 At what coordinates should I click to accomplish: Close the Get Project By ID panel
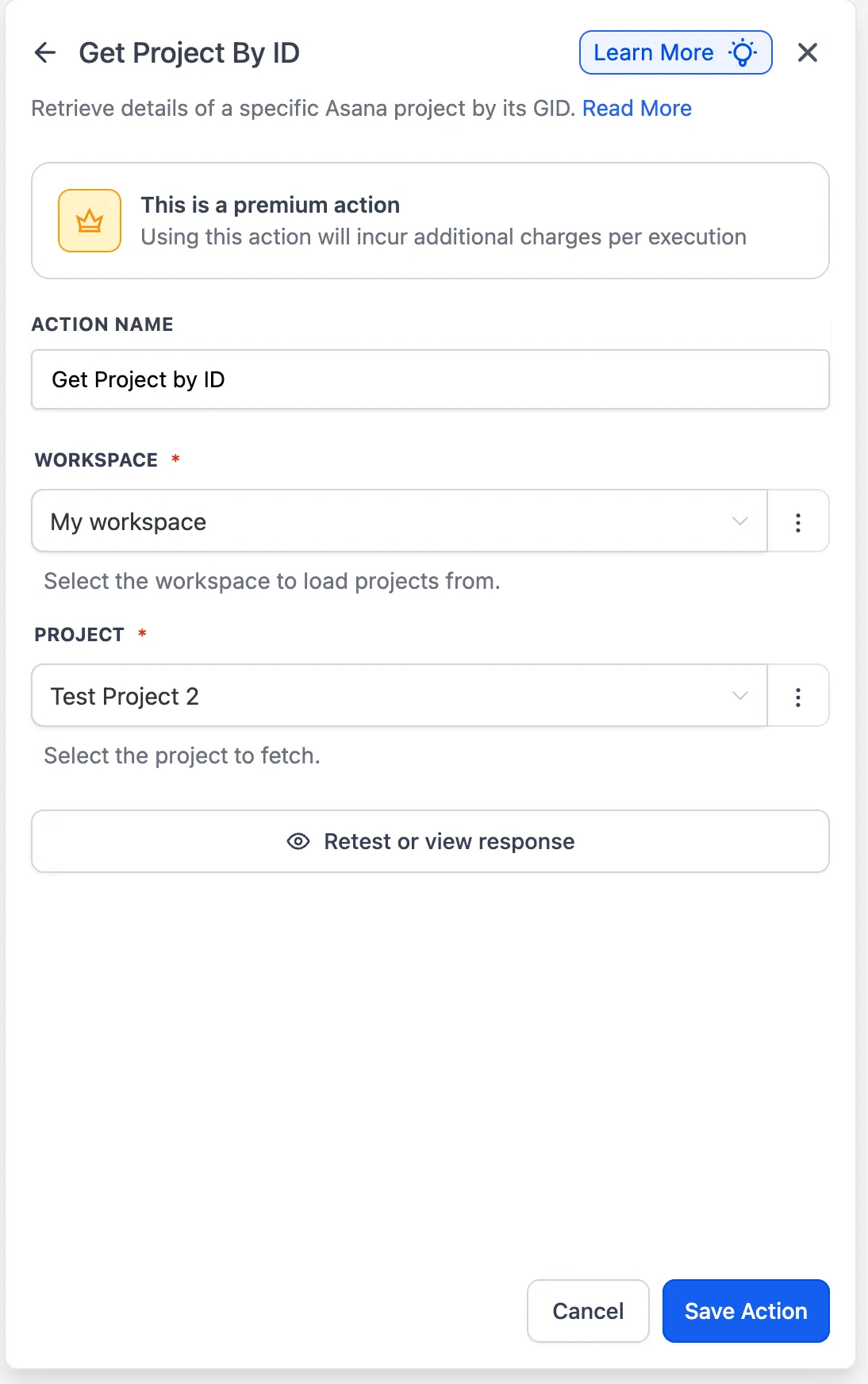[808, 52]
